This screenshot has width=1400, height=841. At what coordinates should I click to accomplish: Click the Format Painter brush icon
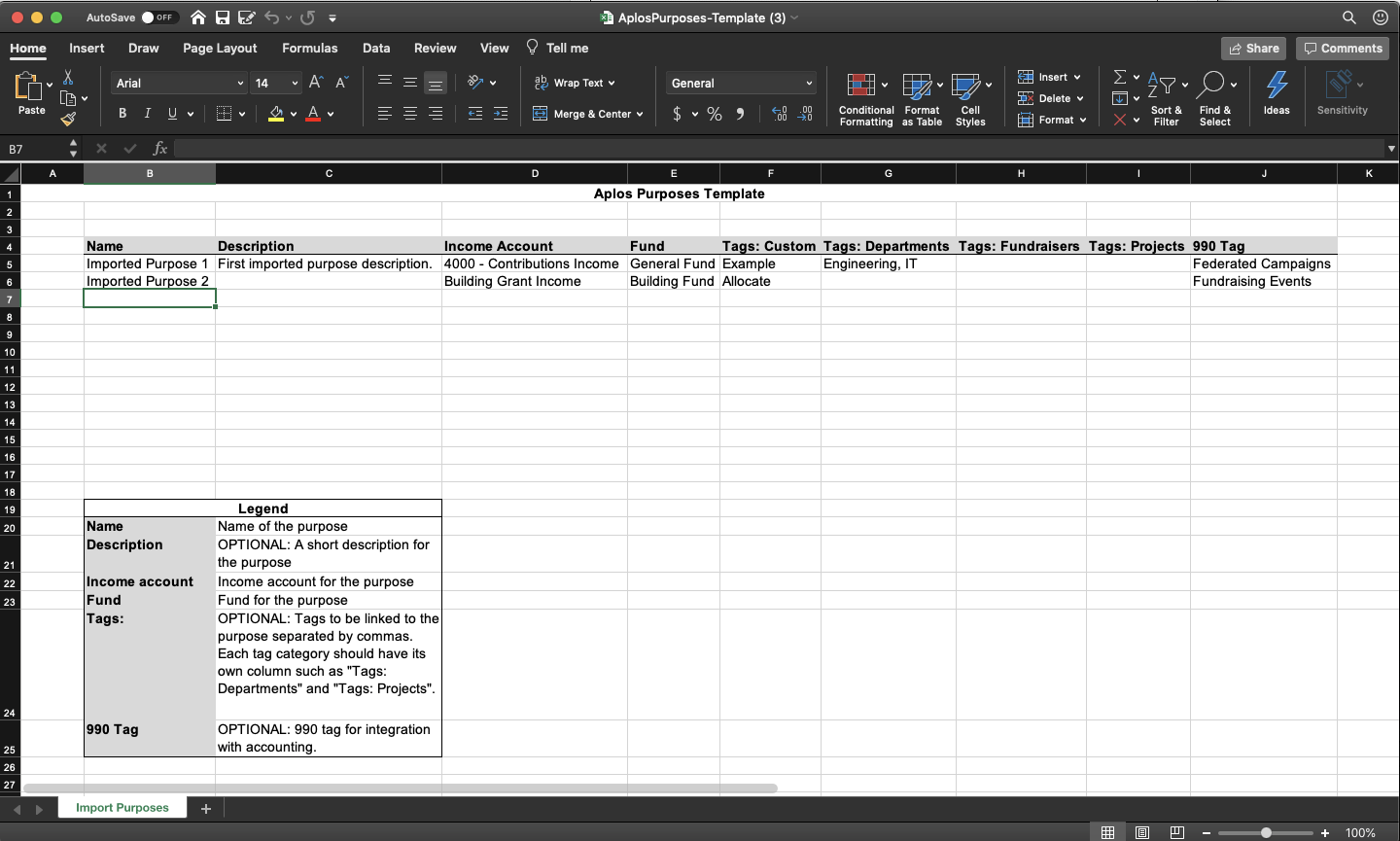68,120
